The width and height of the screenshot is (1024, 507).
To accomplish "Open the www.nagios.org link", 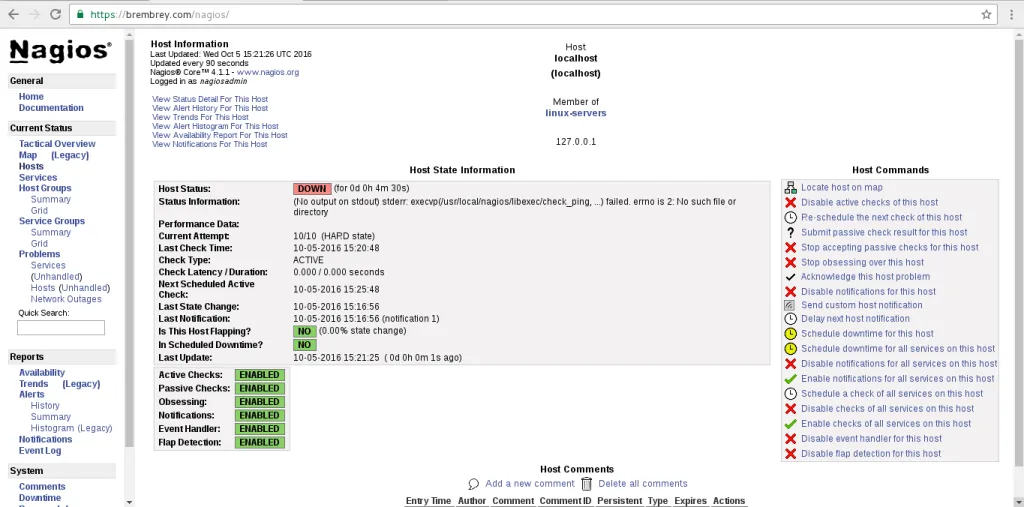I will [268, 73].
